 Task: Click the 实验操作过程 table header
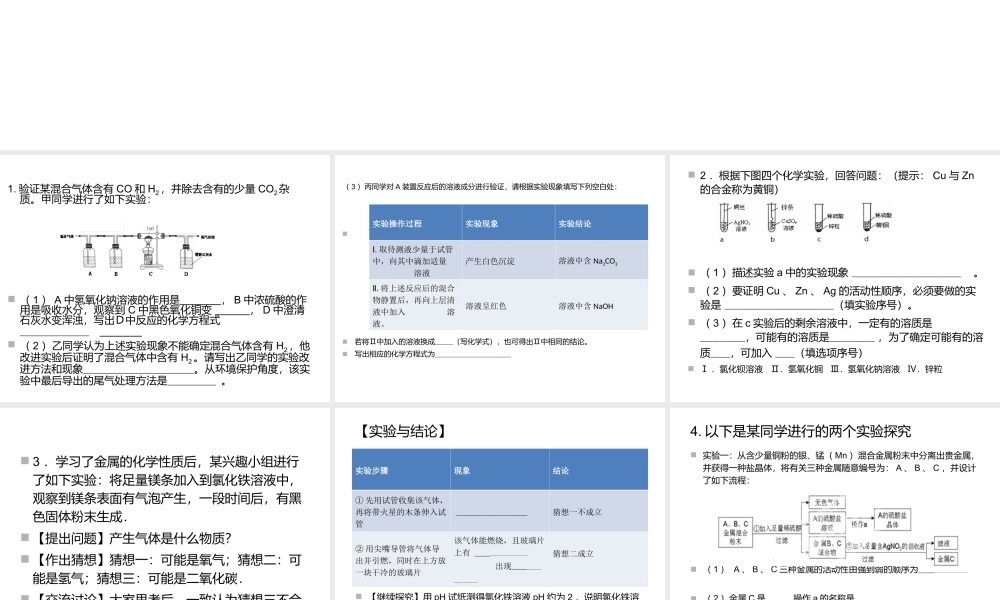[415, 223]
